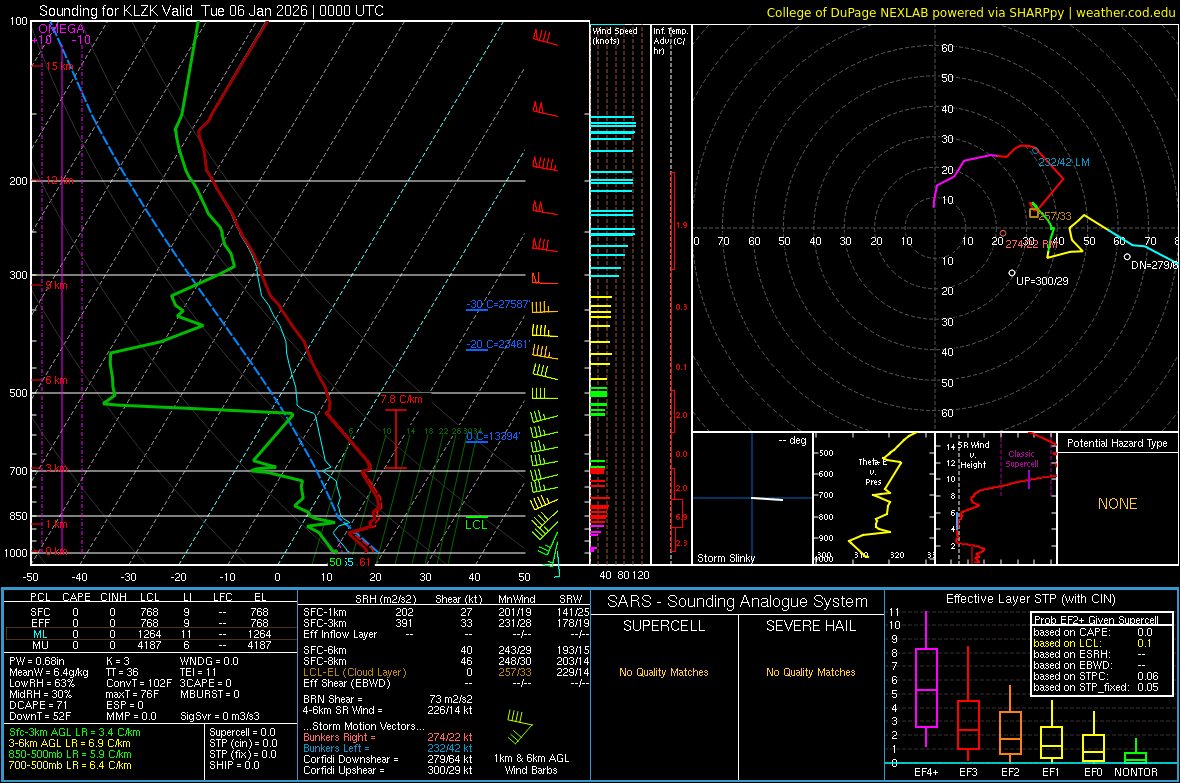
Task: Click the 'ConvT = 102F' value
Action: [138, 683]
